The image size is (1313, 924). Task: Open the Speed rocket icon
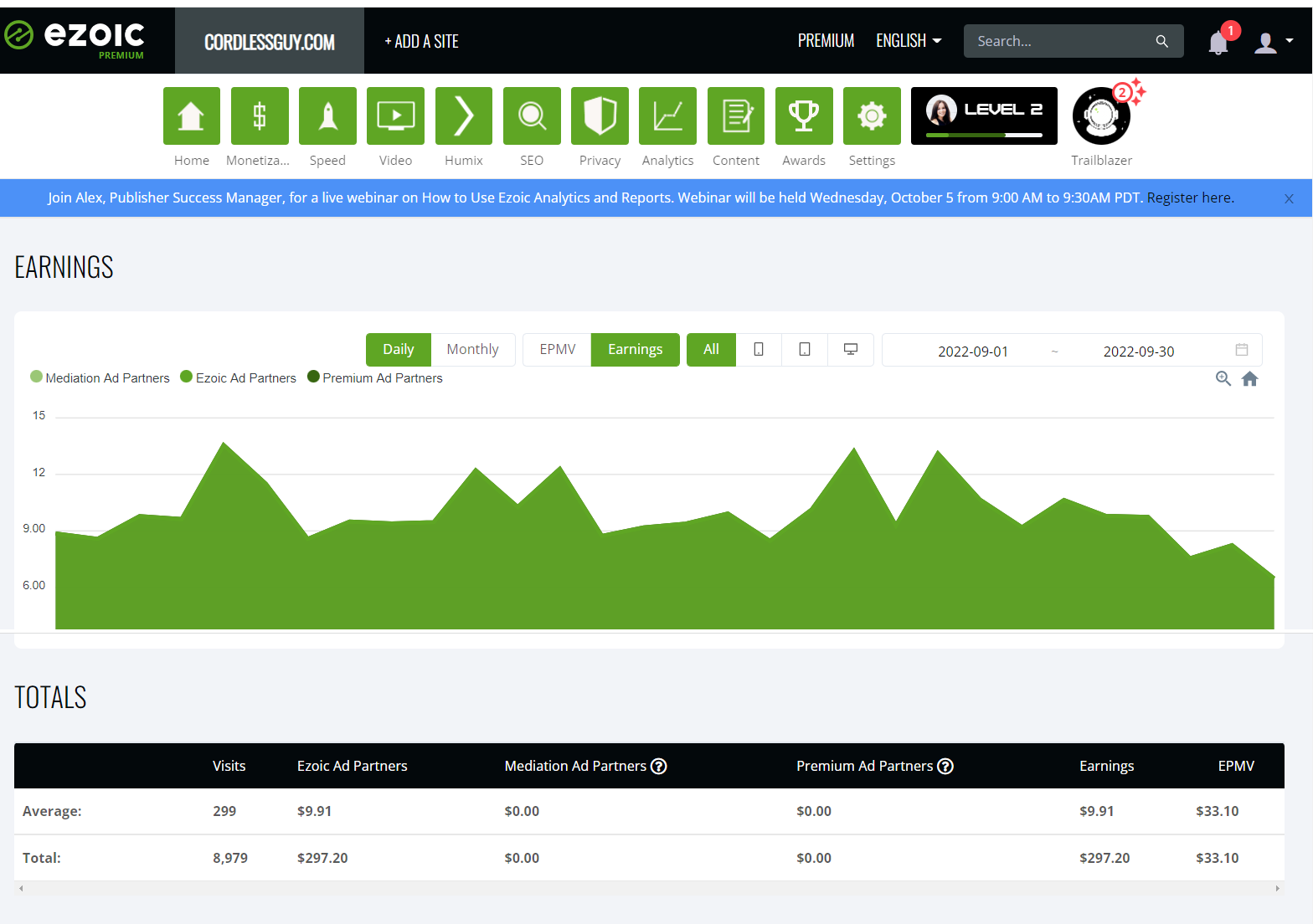pos(327,116)
